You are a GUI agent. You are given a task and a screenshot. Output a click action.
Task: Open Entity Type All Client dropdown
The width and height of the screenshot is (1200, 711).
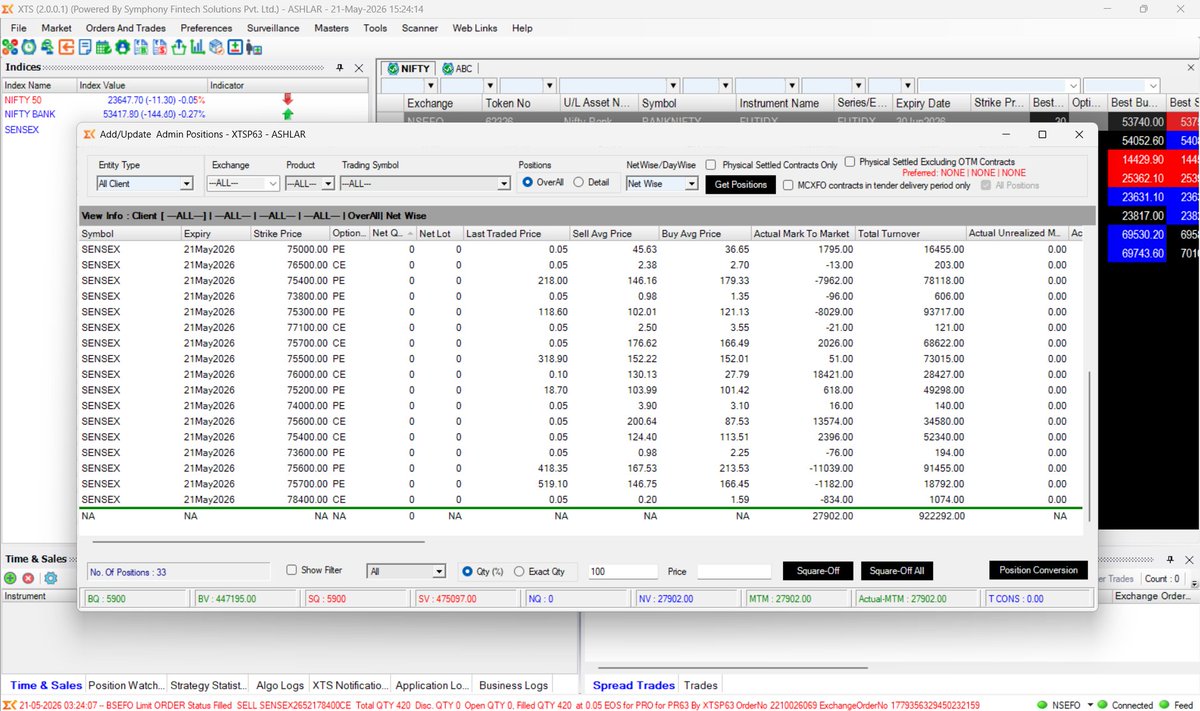tap(186, 184)
